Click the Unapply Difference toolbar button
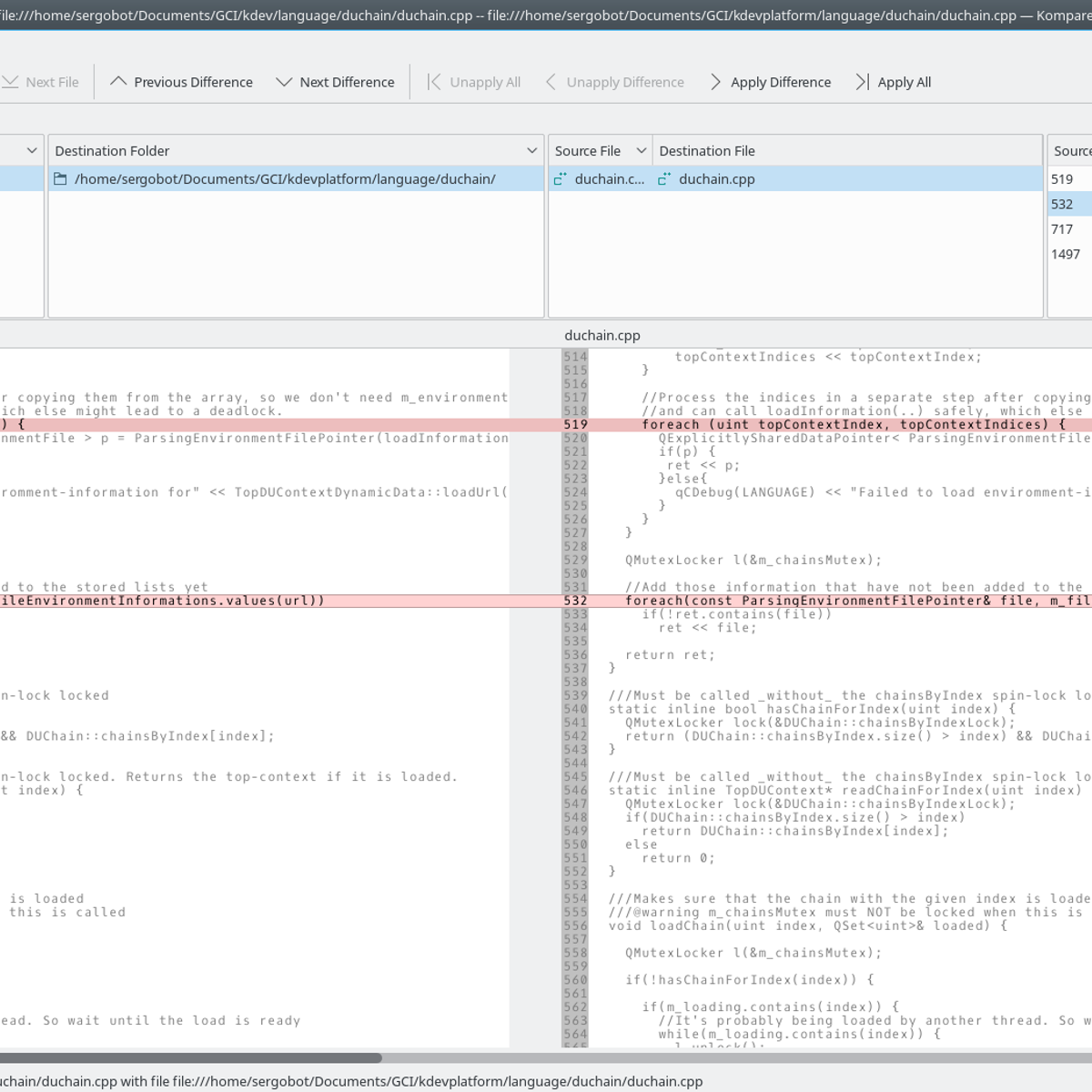Image resolution: width=1092 pixels, height=1092 pixels. pos(615,82)
